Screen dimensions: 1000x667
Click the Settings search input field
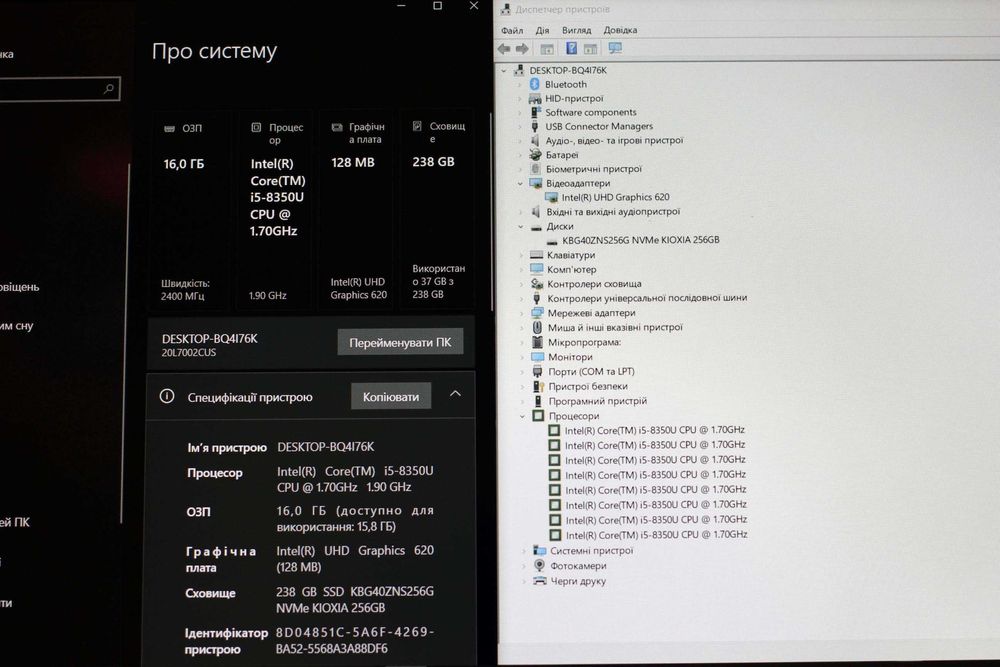click(59, 89)
